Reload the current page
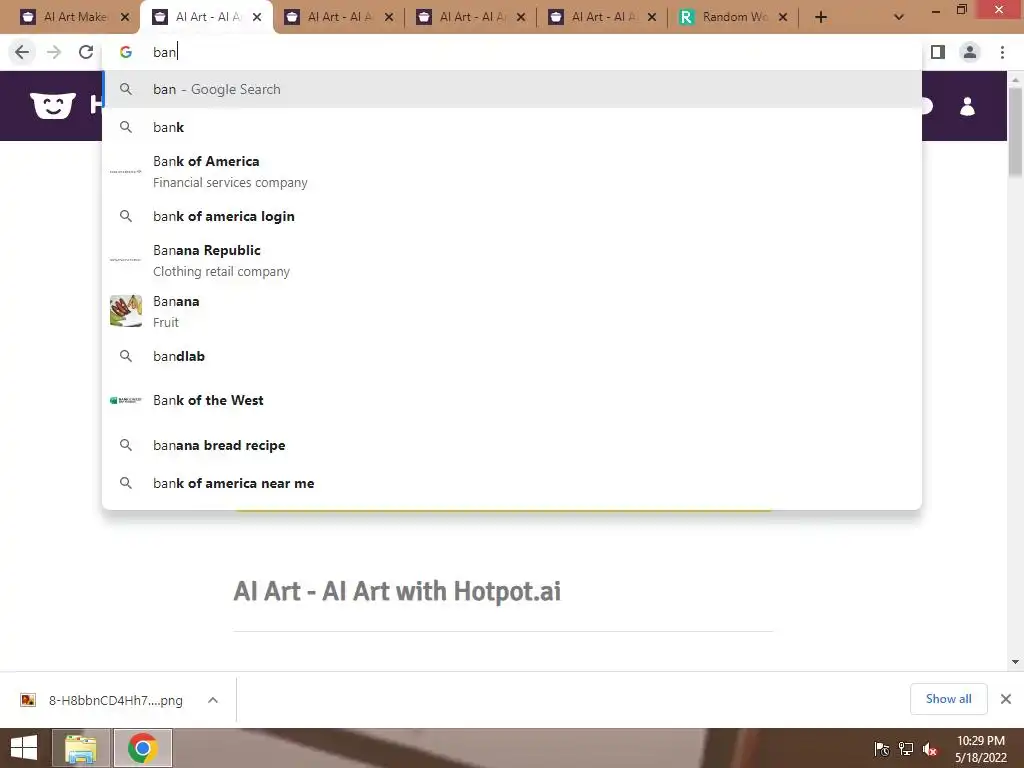1024x768 pixels. click(86, 52)
